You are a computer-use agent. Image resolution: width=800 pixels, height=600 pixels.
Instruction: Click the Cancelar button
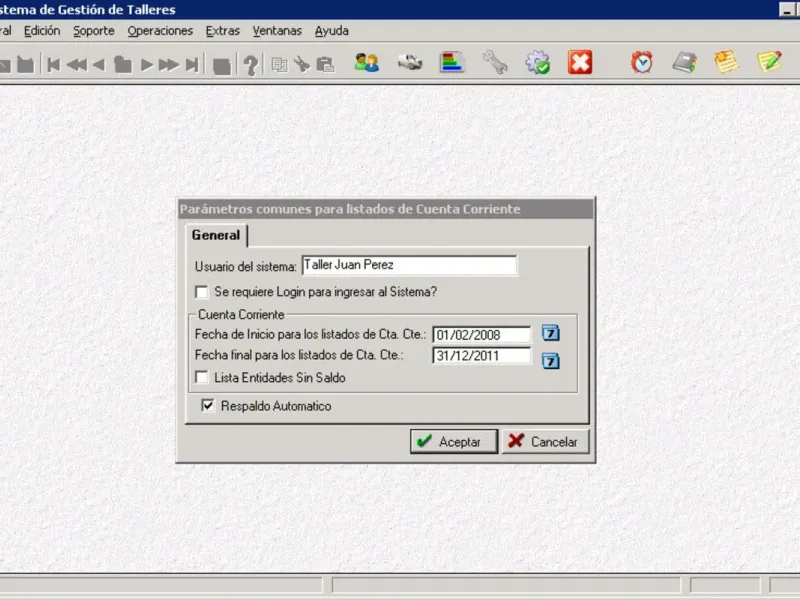tap(545, 441)
